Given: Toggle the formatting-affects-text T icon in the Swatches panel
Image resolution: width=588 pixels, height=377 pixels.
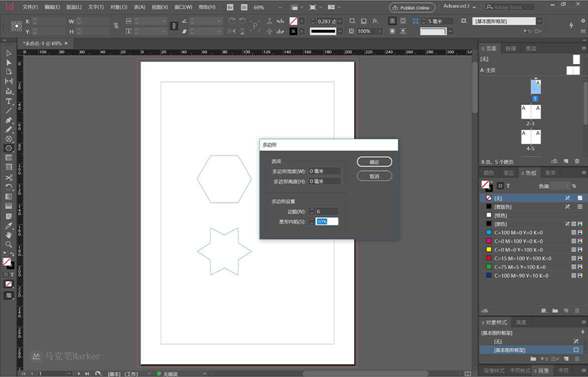Looking at the screenshot, I should [508, 186].
